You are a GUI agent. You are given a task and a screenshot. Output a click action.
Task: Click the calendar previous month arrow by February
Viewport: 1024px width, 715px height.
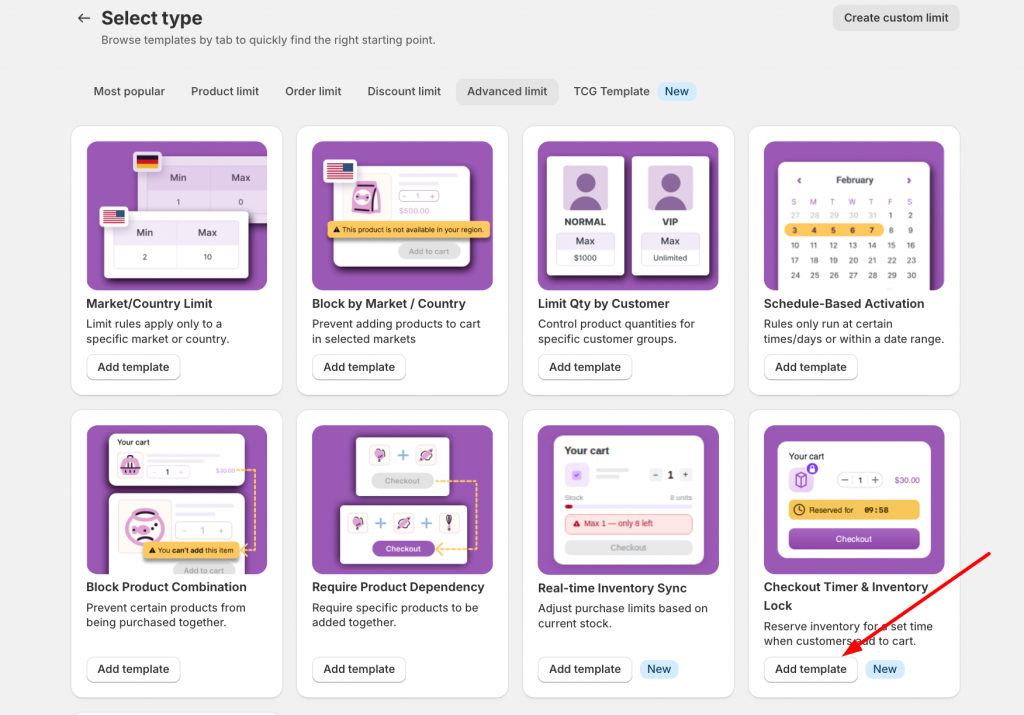tap(799, 180)
